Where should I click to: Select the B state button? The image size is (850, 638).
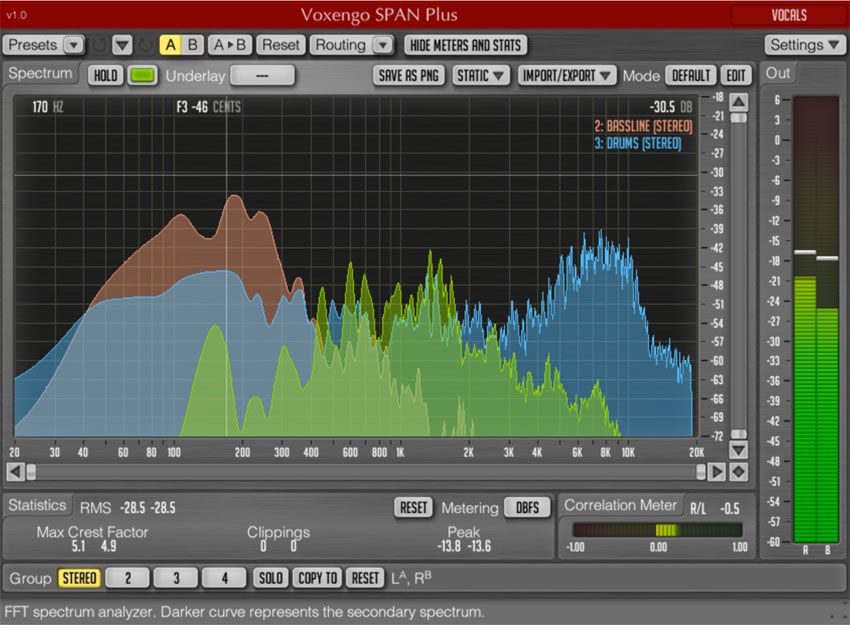pos(192,45)
